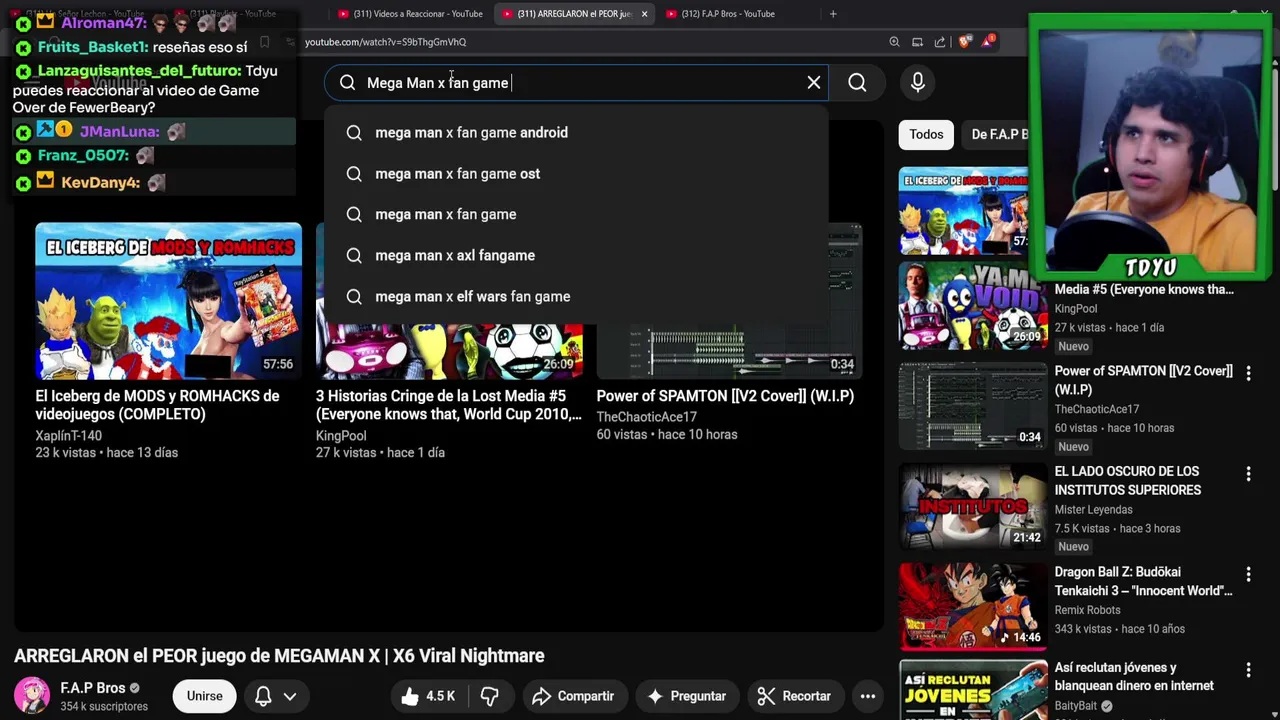
Task: Open a new browser tab with the plus icon
Action: point(833,14)
